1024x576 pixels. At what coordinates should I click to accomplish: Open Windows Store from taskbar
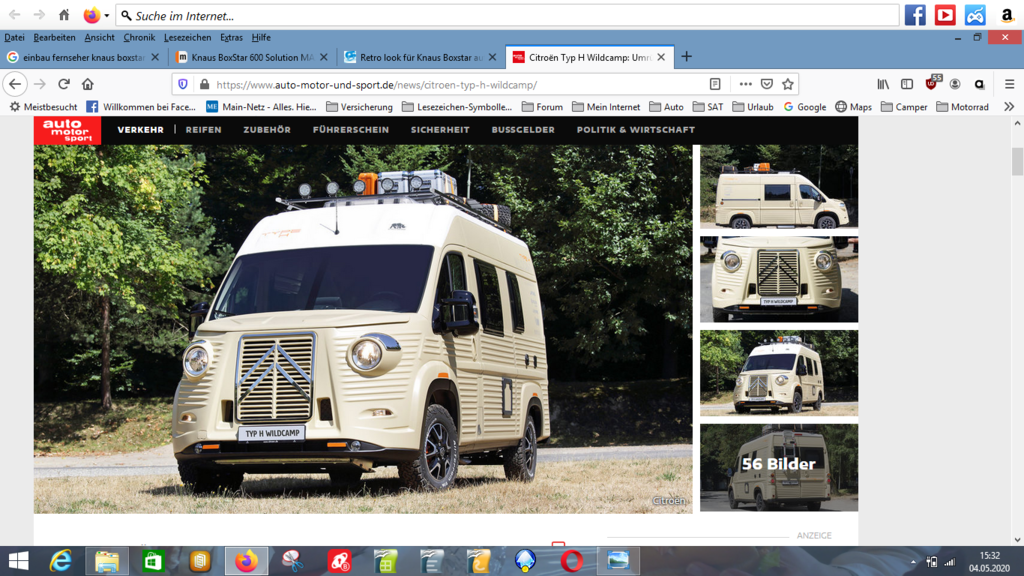[x=153, y=561]
